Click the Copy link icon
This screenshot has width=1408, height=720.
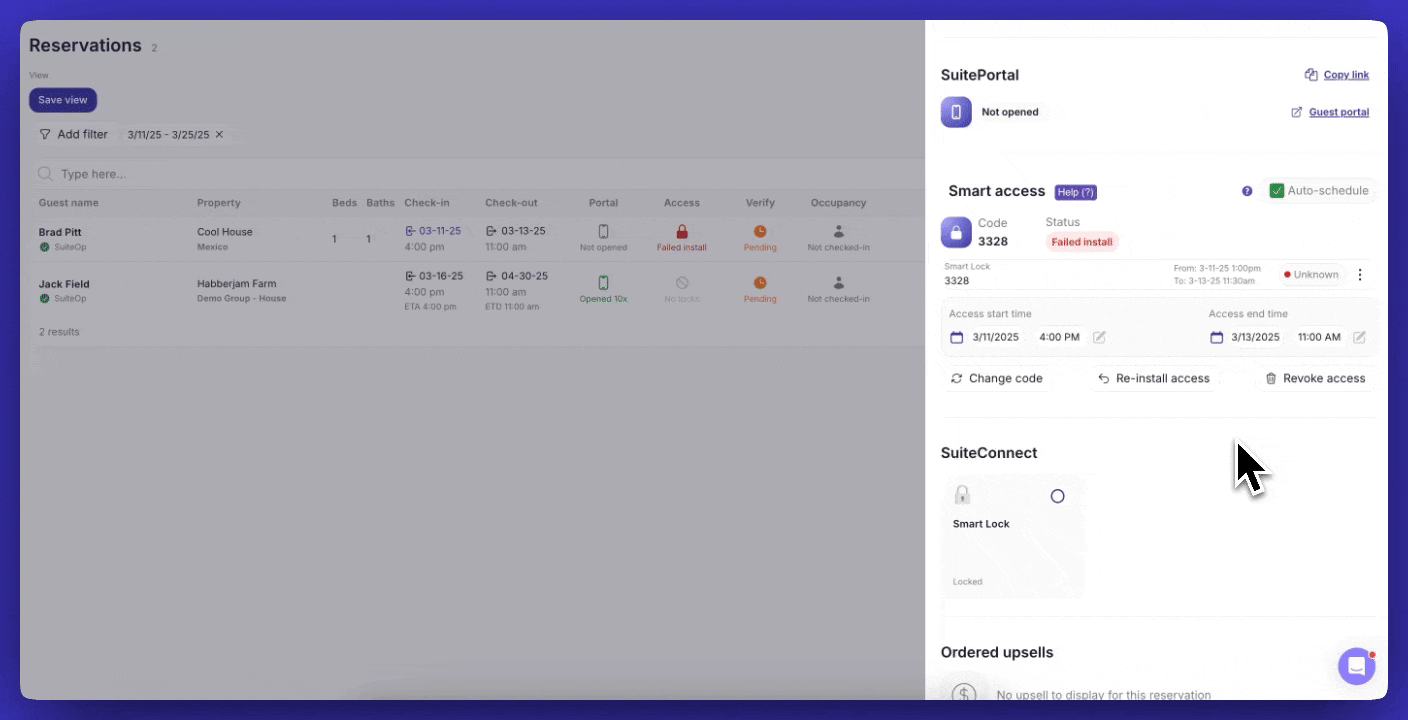tap(1310, 75)
